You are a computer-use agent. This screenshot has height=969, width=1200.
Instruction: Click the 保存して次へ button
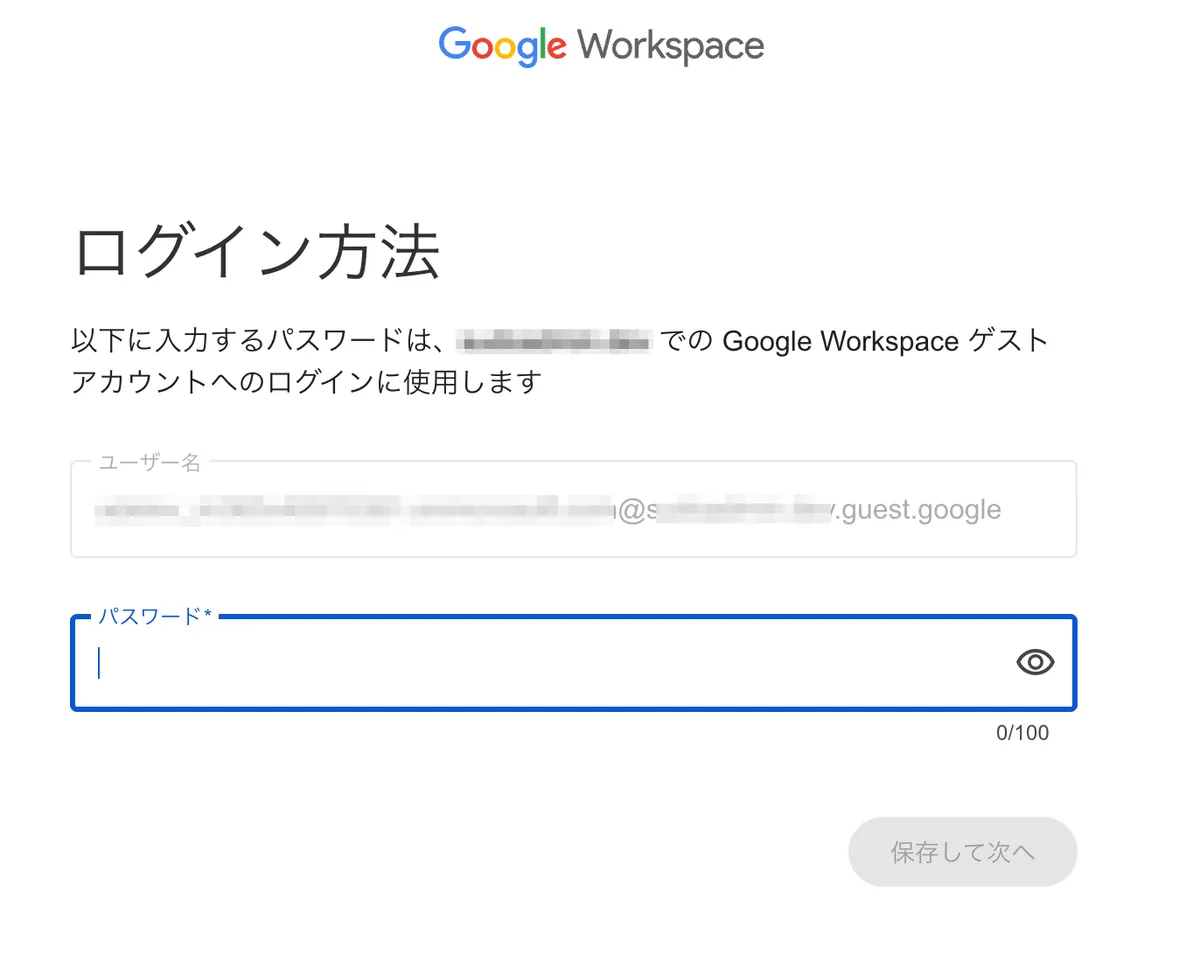pyautogui.click(x=962, y=852)
